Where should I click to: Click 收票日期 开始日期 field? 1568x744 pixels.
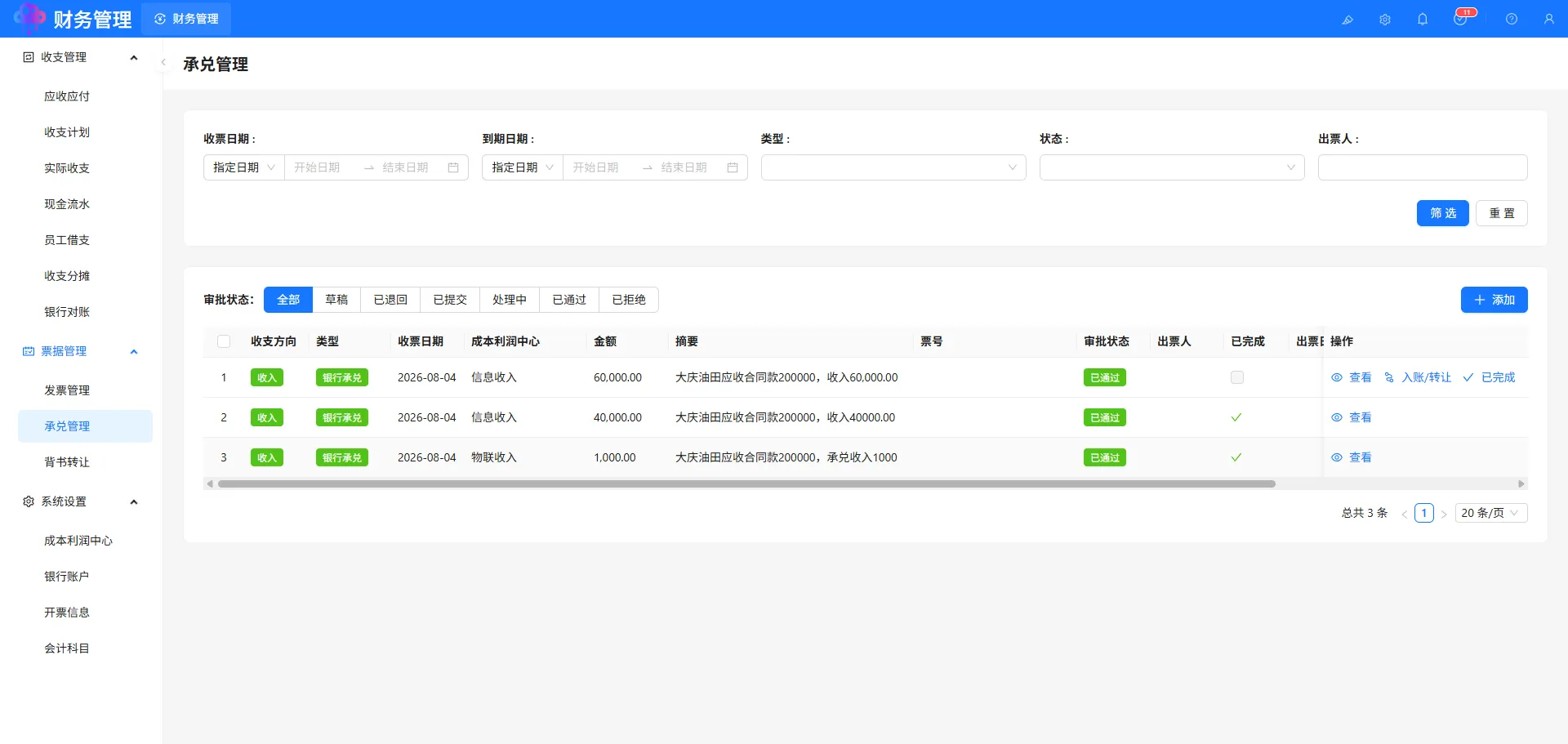[323, 167]
